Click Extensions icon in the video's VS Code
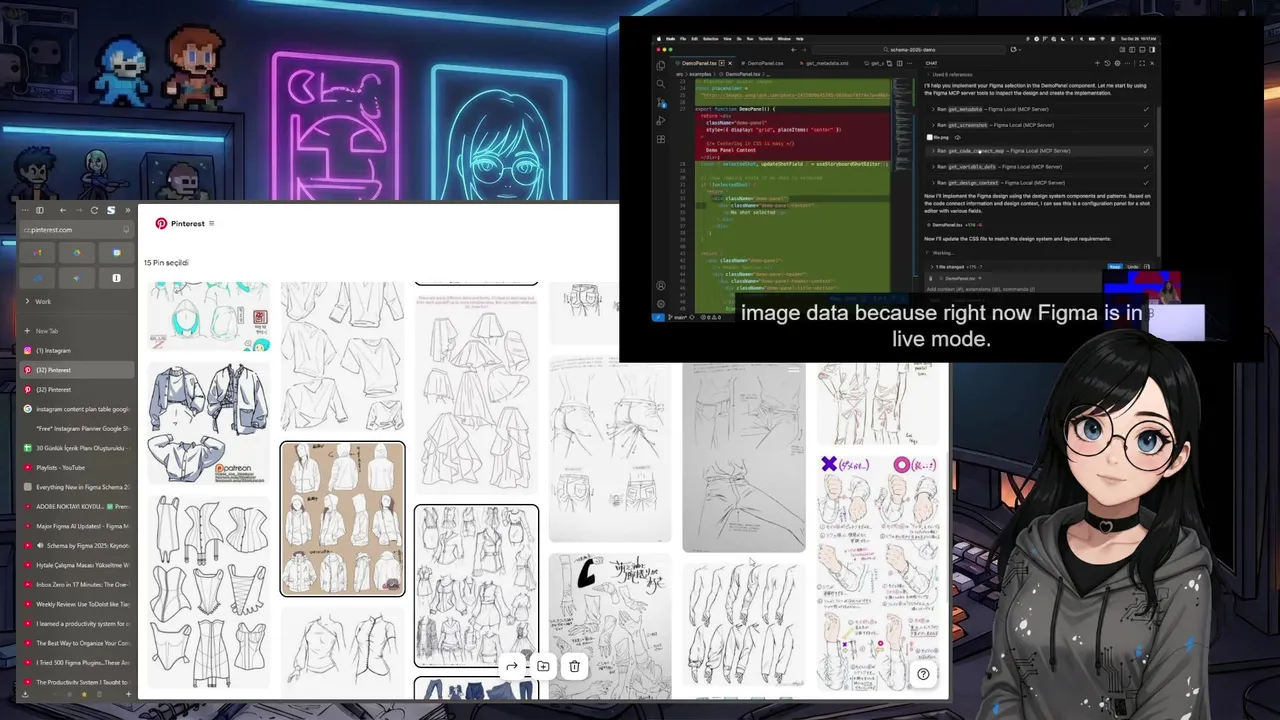 (660, 139)
